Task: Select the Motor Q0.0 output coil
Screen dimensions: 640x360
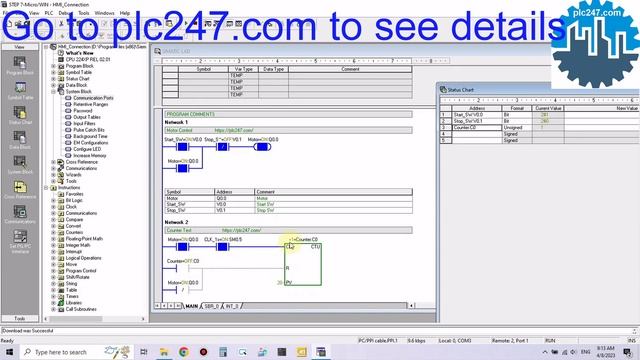Action: point(262,147)
